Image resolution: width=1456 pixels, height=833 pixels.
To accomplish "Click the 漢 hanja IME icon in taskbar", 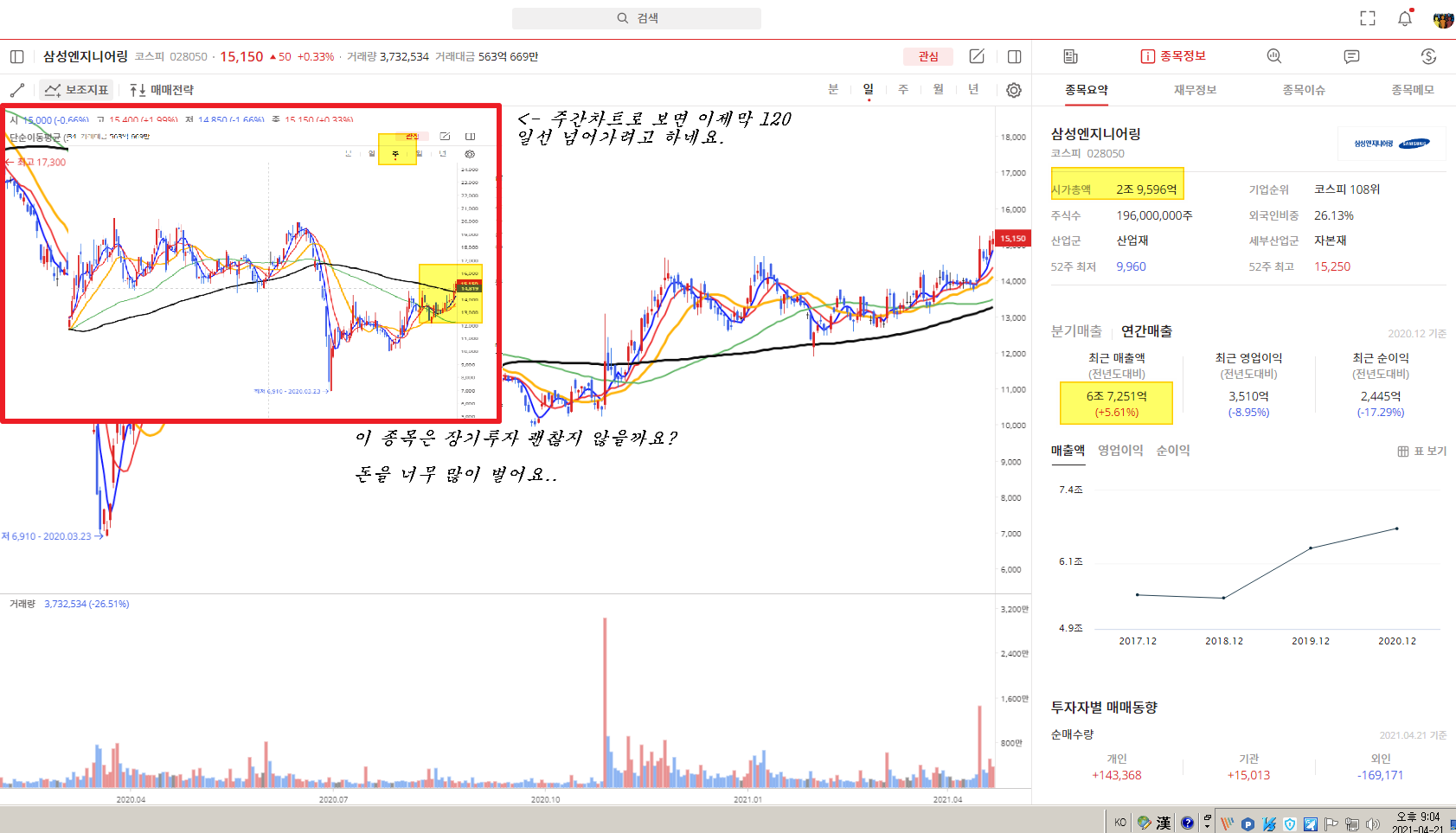I will [1164, 823].
